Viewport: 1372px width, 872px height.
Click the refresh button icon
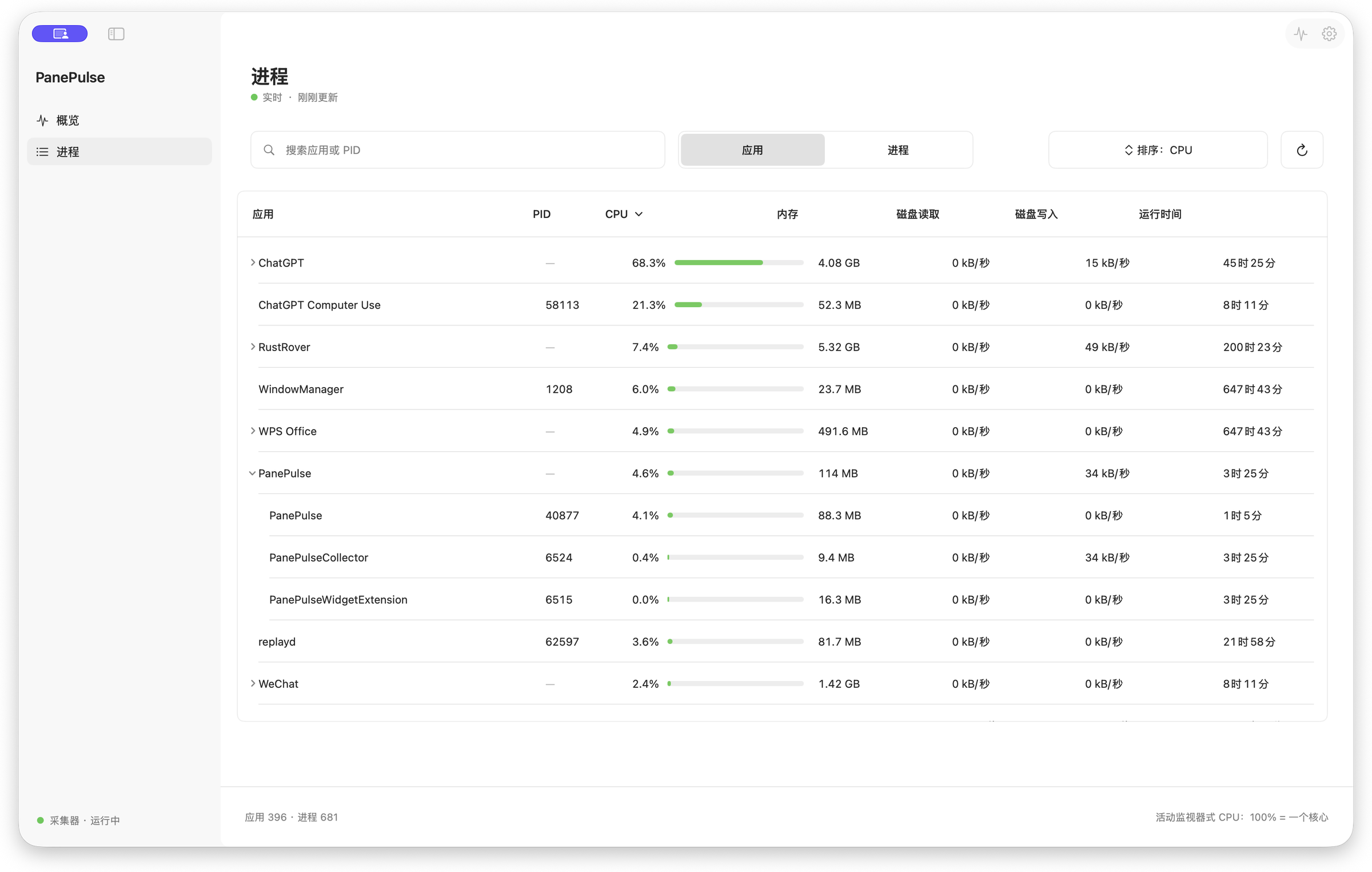point(1302,150)
